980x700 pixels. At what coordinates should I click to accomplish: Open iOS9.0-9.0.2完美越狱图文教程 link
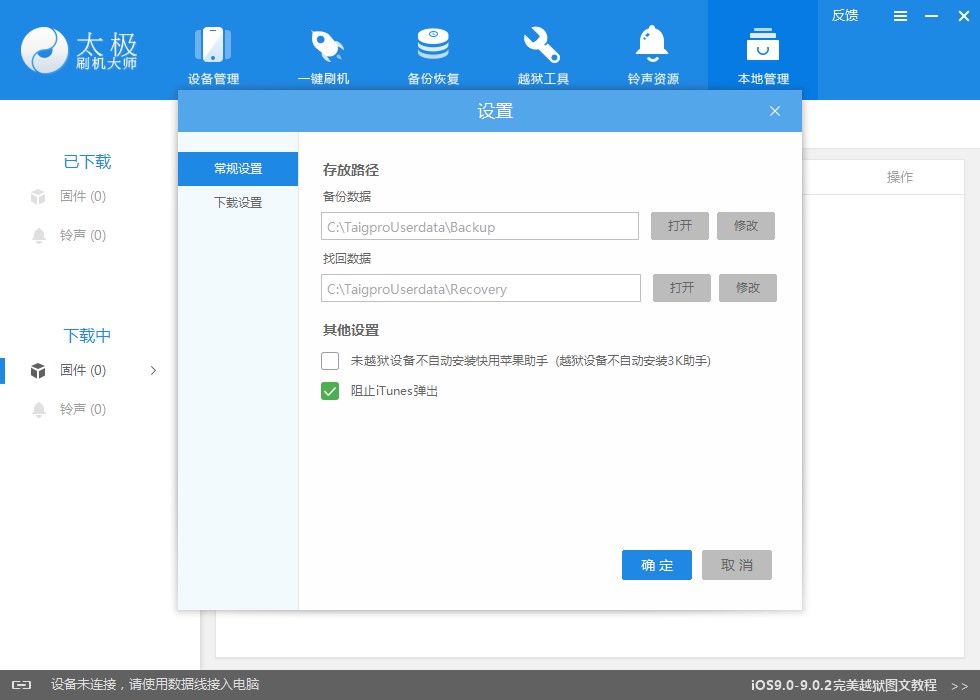[844, 685]
